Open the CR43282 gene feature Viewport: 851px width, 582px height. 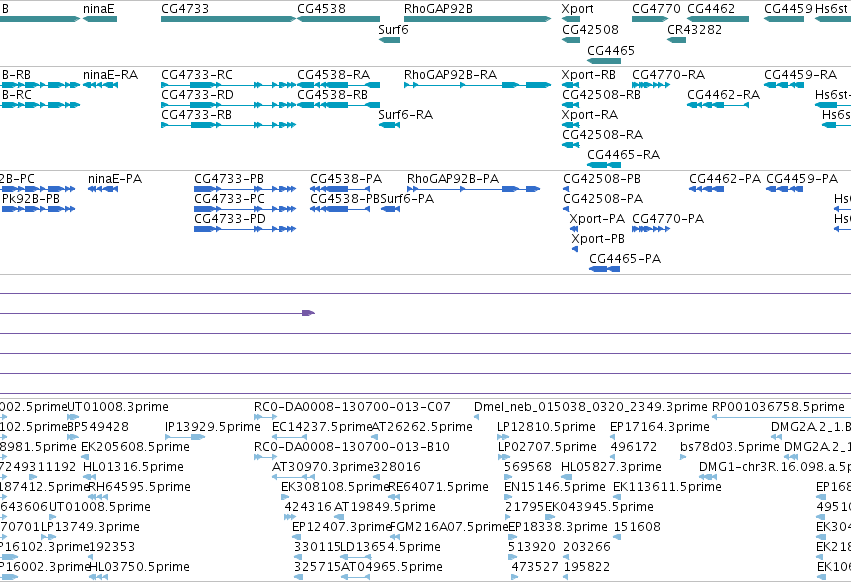tap(676, 40)
